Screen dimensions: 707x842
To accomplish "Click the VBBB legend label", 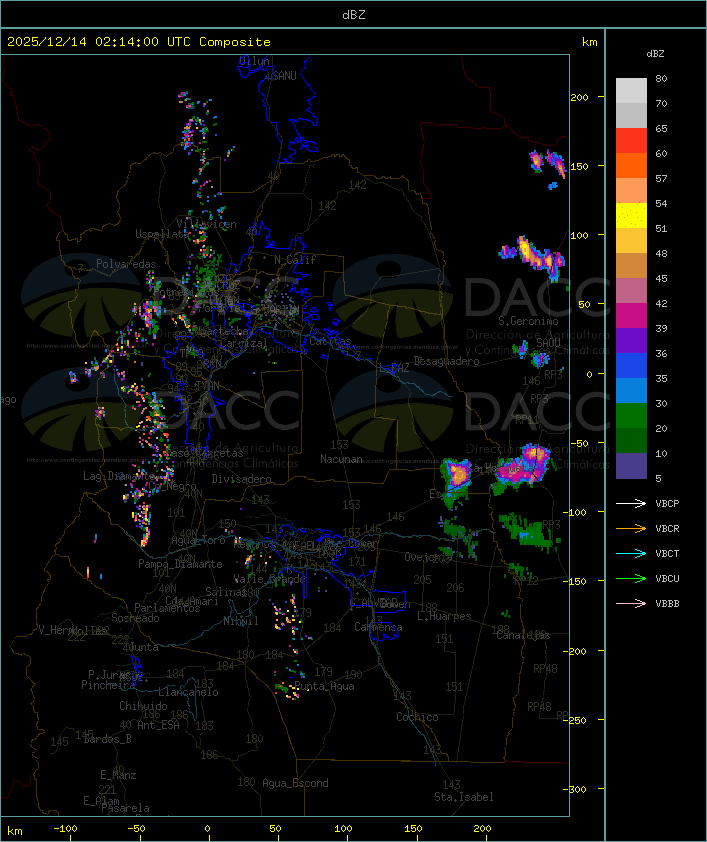I will click(667, 604).
